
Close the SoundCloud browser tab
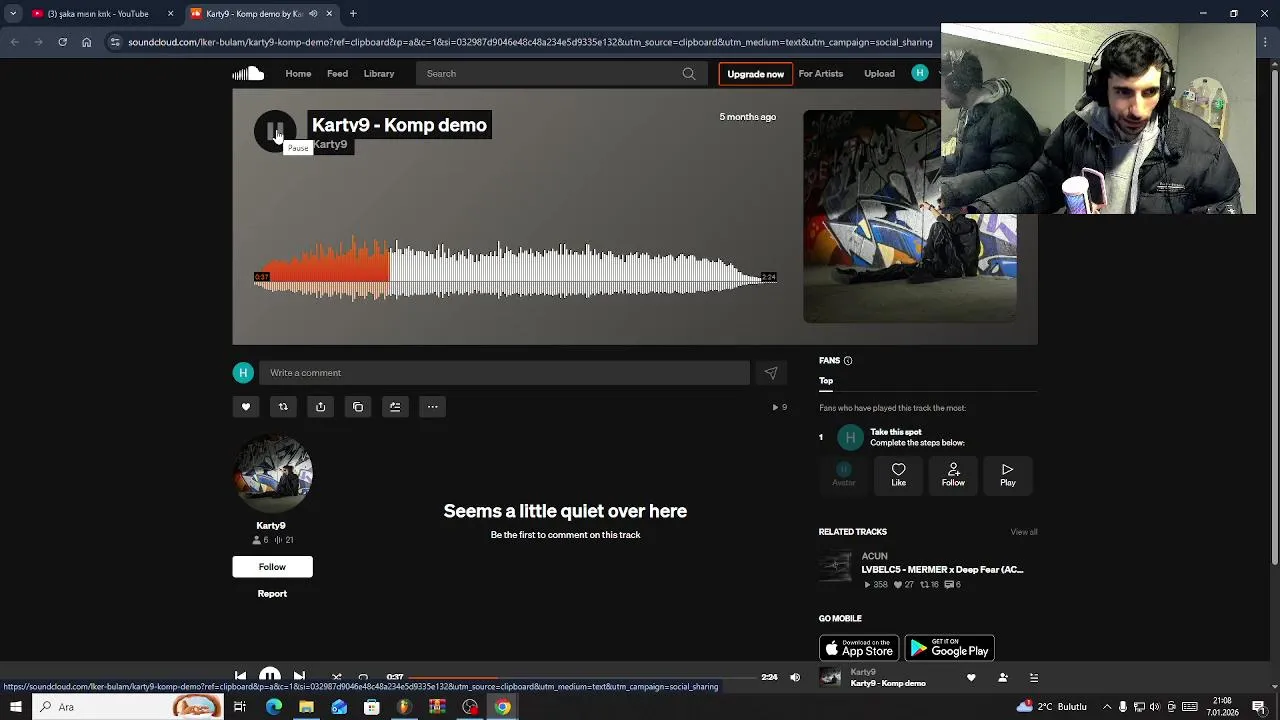pos(329,14)
